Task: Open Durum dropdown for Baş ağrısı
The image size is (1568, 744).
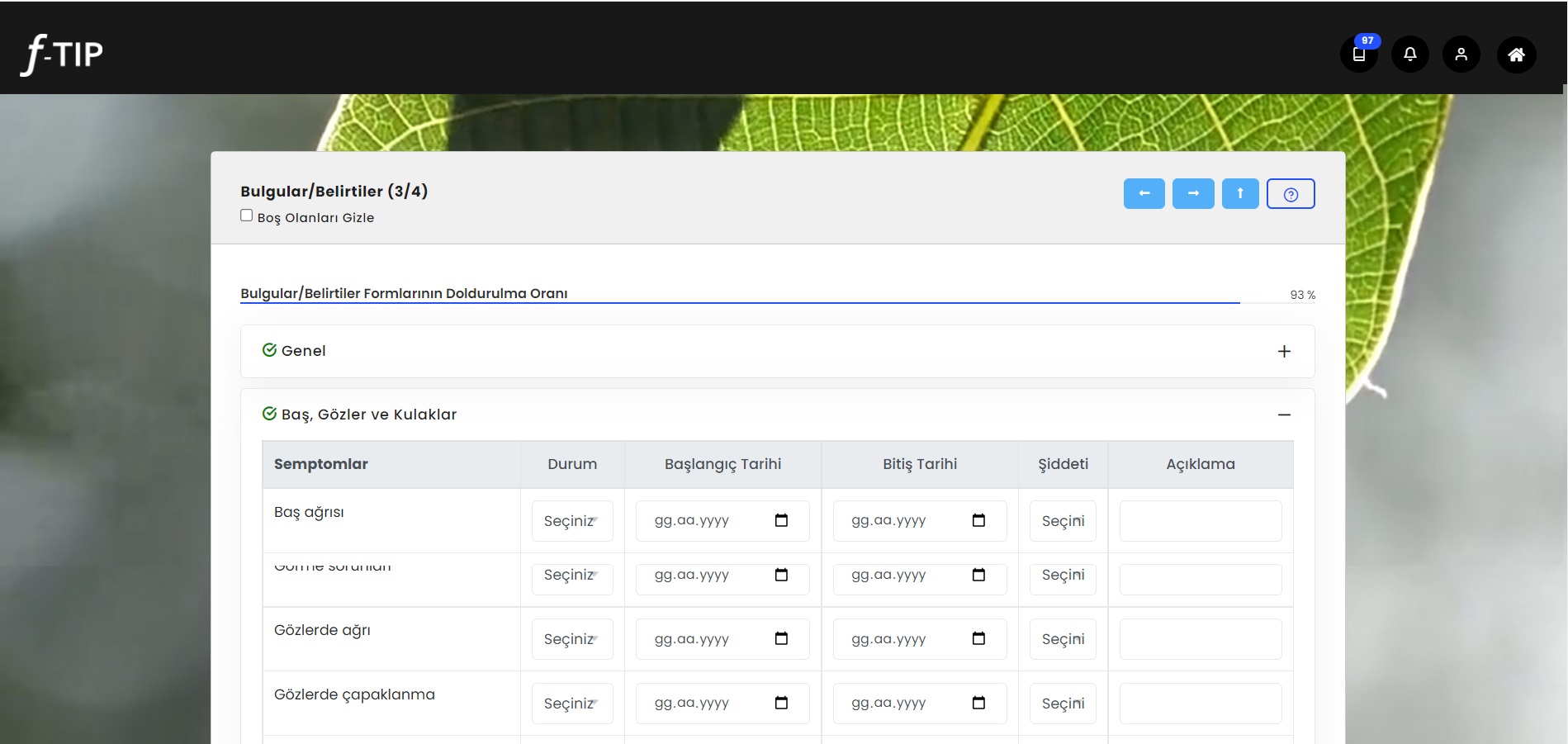Action: (572, 521)
